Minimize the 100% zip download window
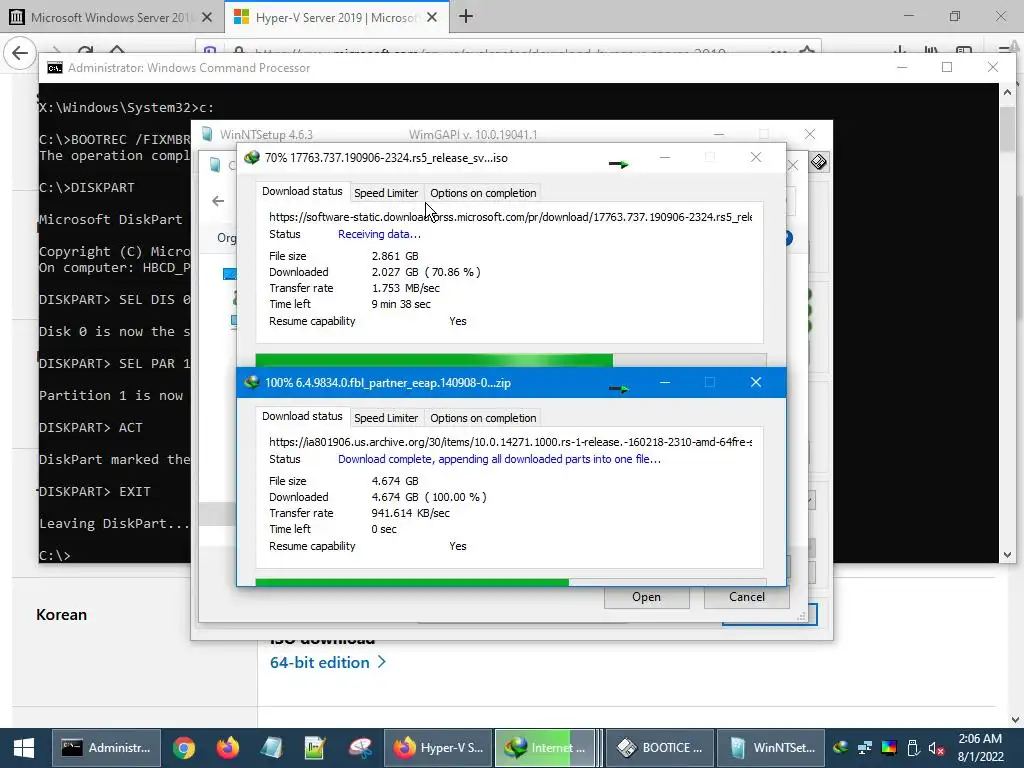This screenshot has width=1024, height=768. 665,382
